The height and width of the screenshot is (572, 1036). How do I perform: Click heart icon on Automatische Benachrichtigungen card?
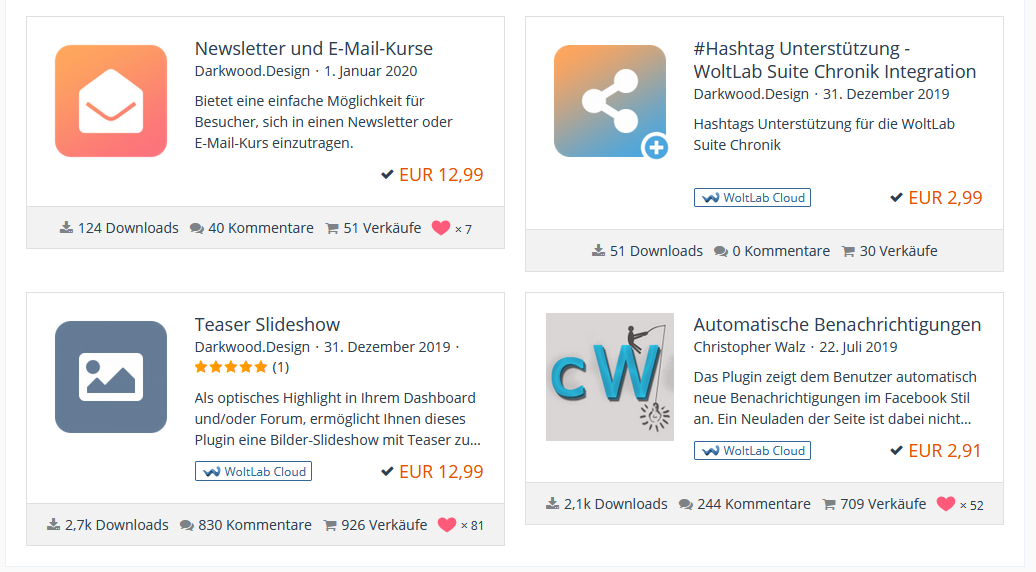click(946, 504)
